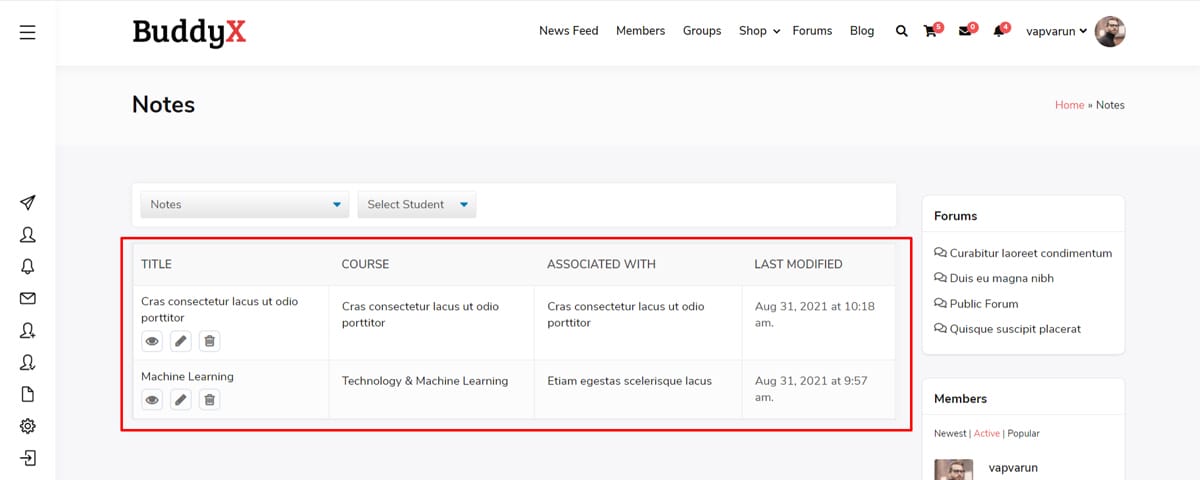Viewport: 1200px width, 480px height.
Task: Open the hamburger menu in top-left
Action: pos(28,33)
